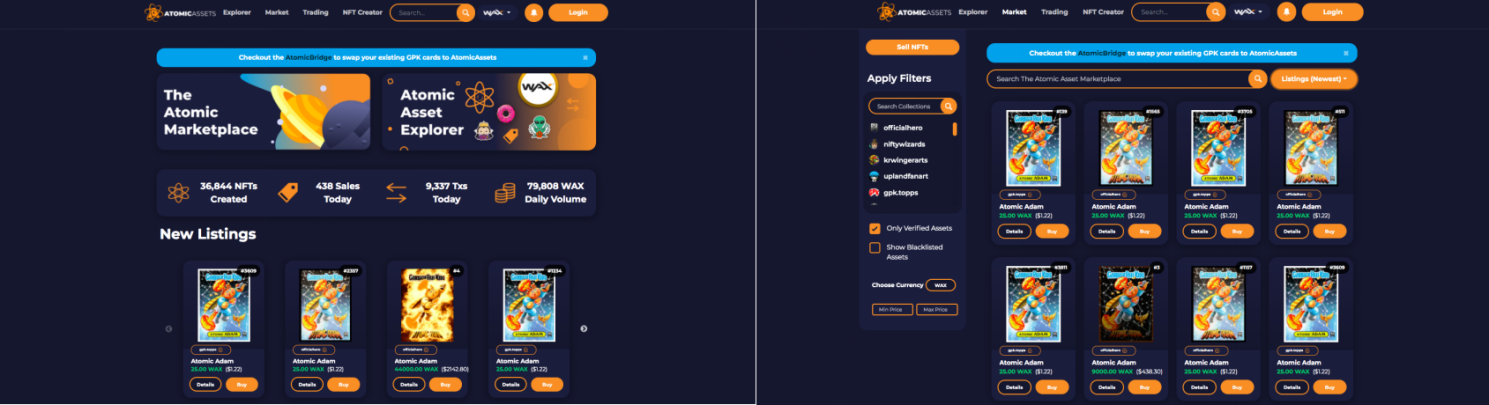This screenshot has height=405, width=1489.
Task: Click the Sell NFTs button
Action: coord(912,47)
